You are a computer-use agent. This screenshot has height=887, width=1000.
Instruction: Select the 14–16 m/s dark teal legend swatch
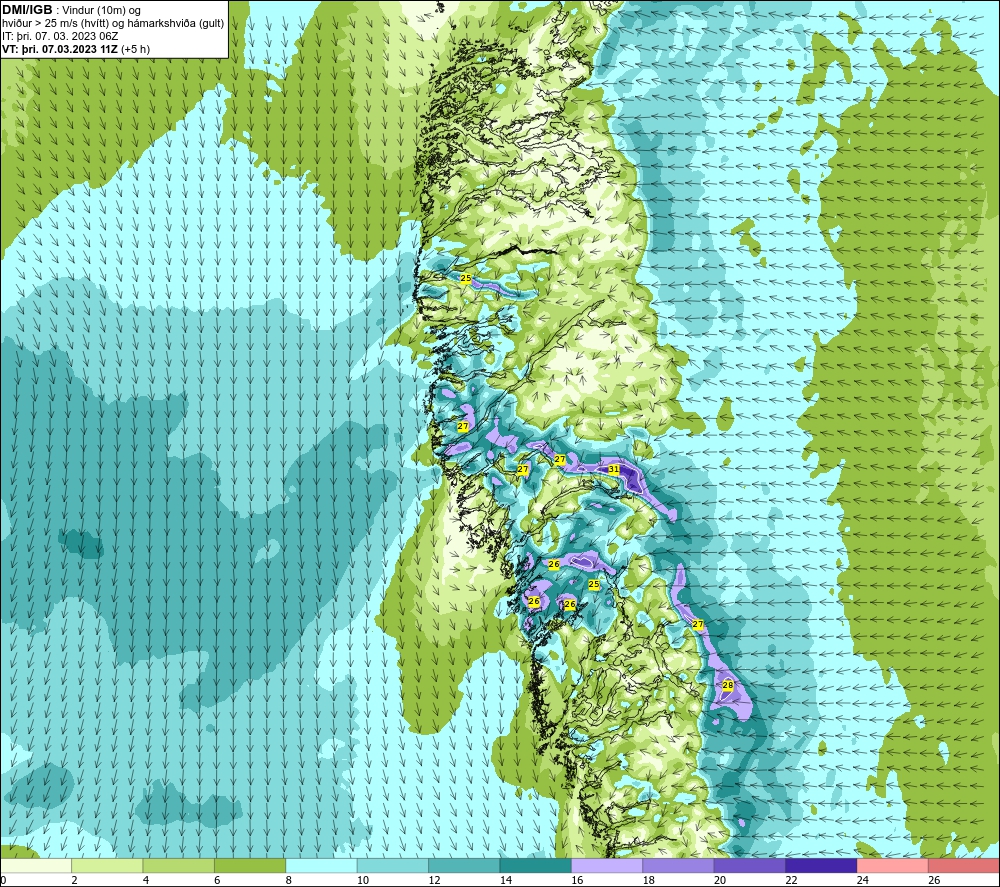(536, 866)
